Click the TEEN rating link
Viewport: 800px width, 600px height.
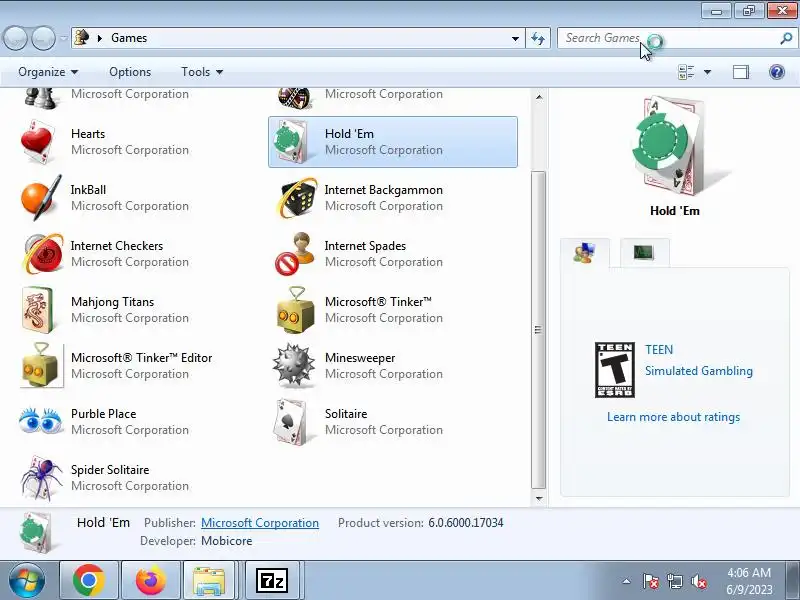659,350
